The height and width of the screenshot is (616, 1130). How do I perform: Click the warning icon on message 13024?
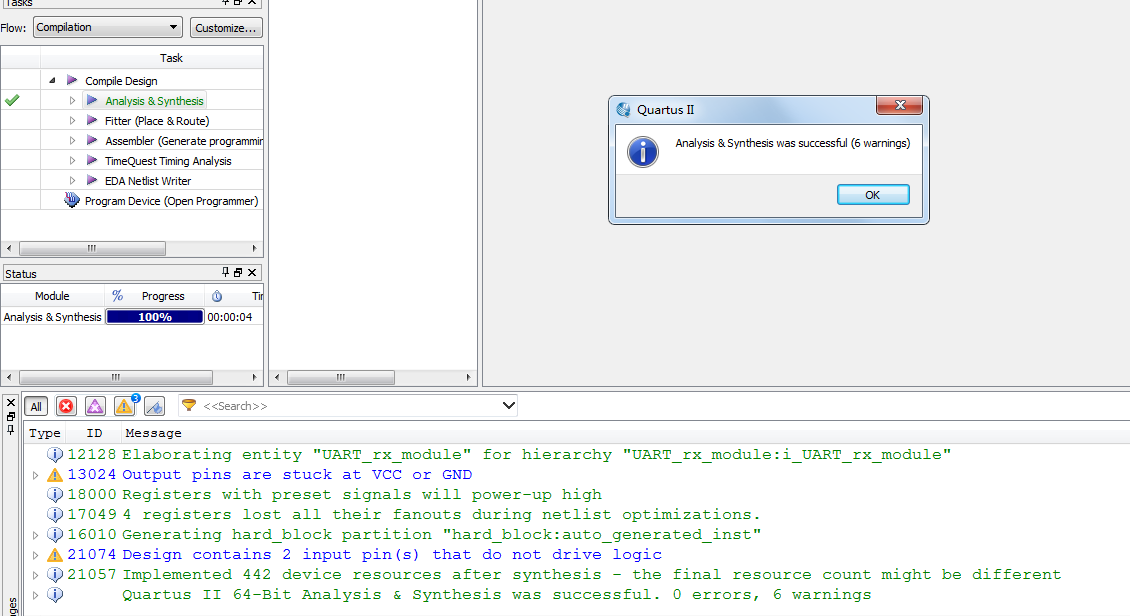click(x=55, y=475)
